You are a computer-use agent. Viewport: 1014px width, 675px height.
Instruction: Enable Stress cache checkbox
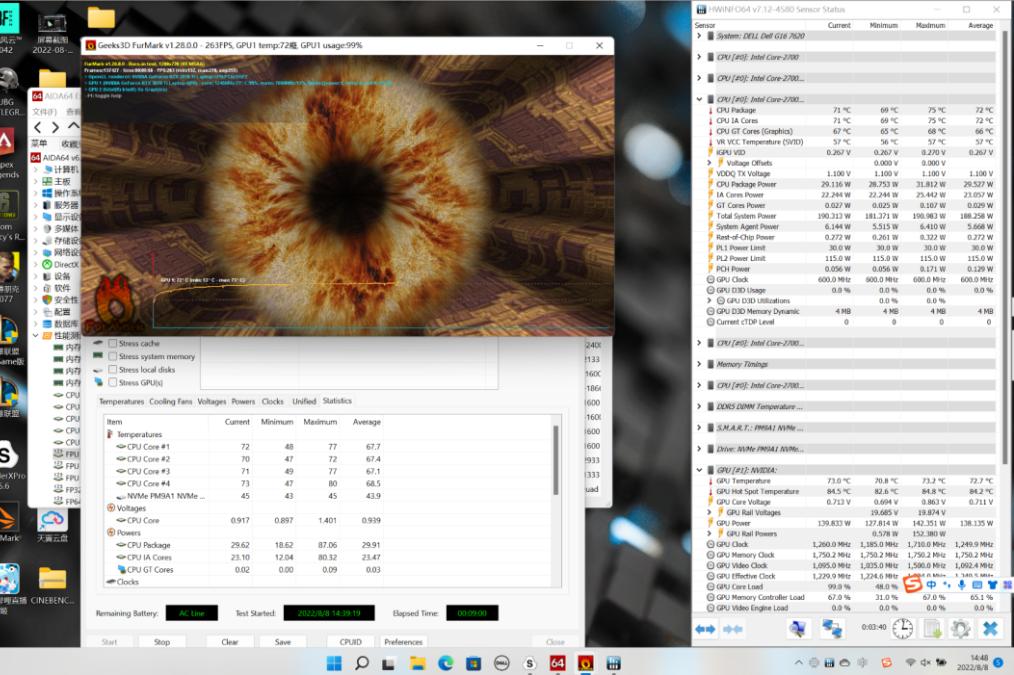click(113, 343)
